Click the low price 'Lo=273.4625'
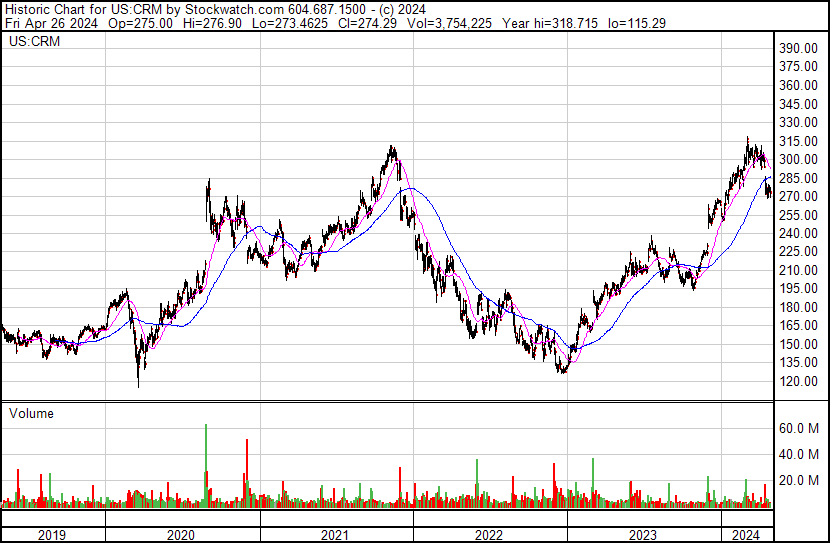Image resolution: width=830 pixels, height=543 pixels. coord(290,23)
